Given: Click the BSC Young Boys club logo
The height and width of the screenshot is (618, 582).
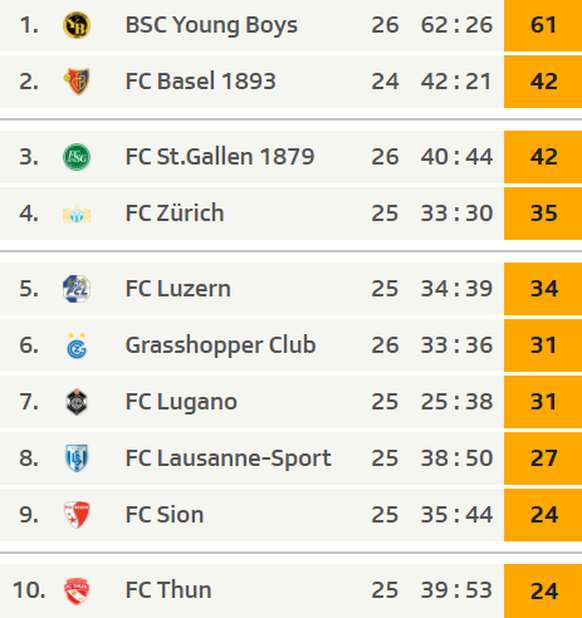Looking at the screenshot, I should point(77,25).
